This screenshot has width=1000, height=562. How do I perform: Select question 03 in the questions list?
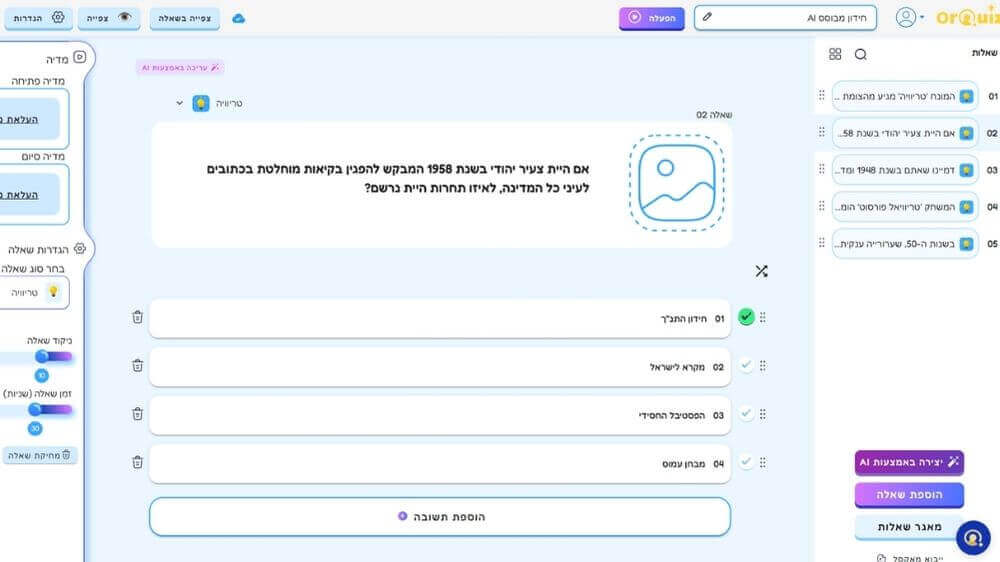point(904,170)
